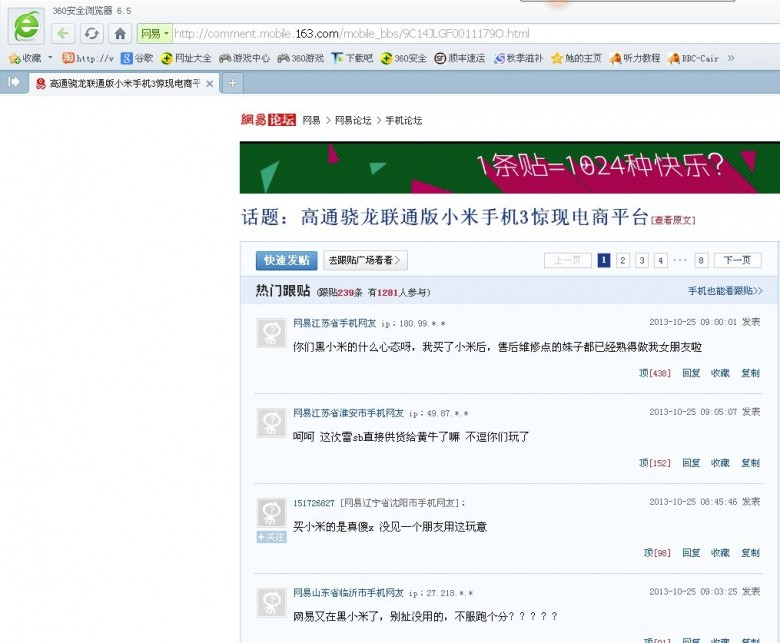
Task: Click the 下一页 button
Action: (x=738, y=260)
